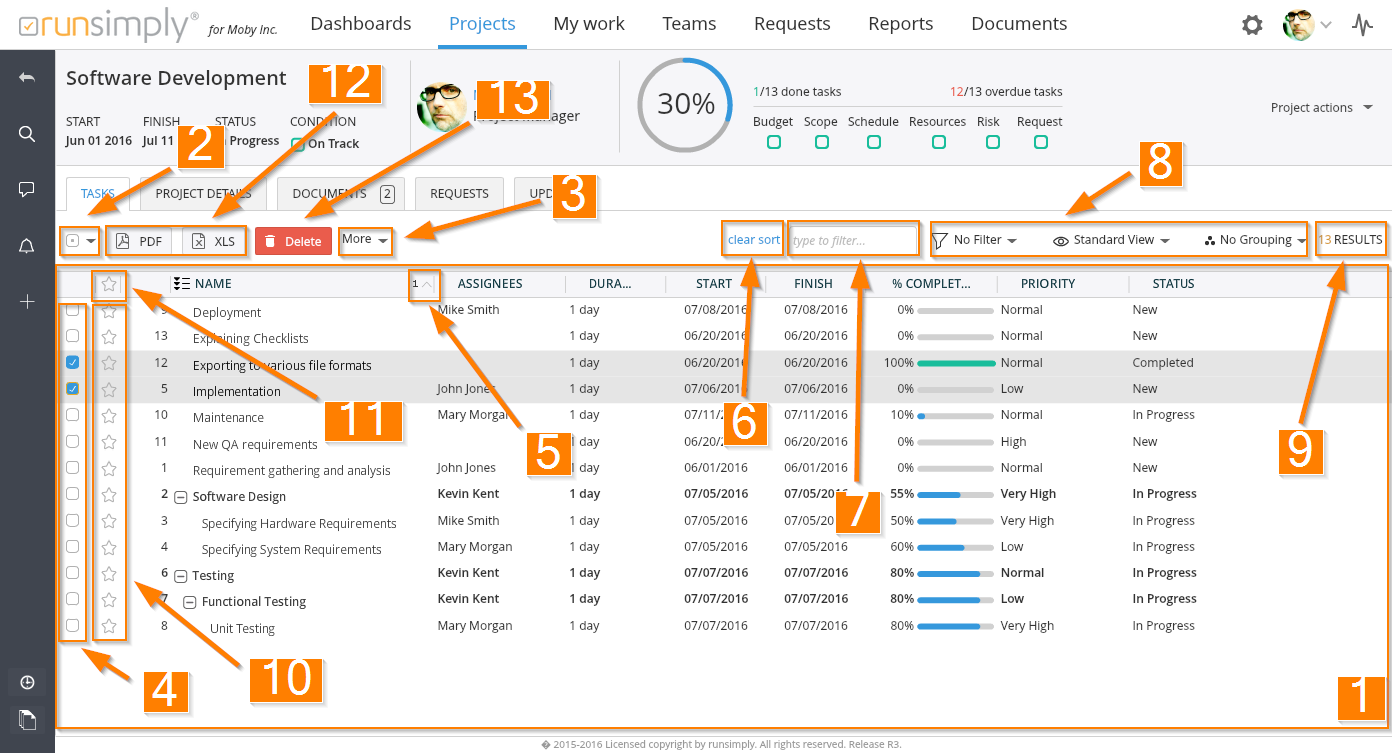Click the search magnifier in sidebar
Image resolution: width=1392 pixels, height=753 pixels.
[27, 134]
